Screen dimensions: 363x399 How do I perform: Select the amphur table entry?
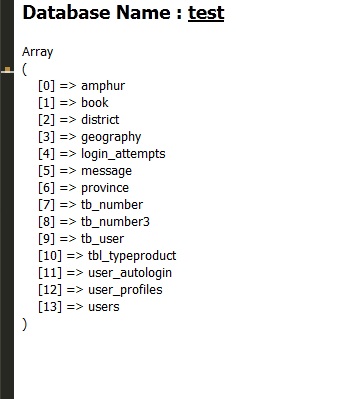(103, 86)
